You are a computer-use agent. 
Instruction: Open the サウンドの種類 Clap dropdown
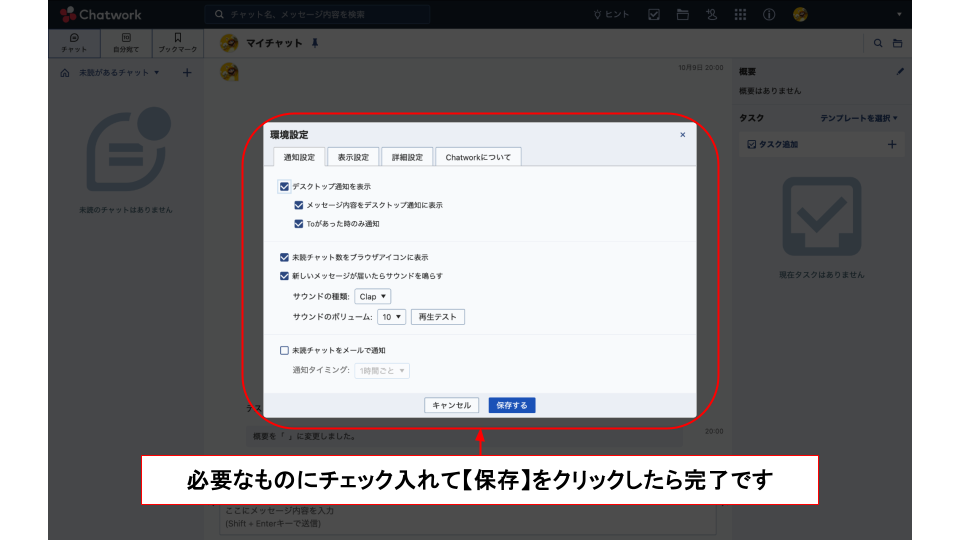pos(372,297)
